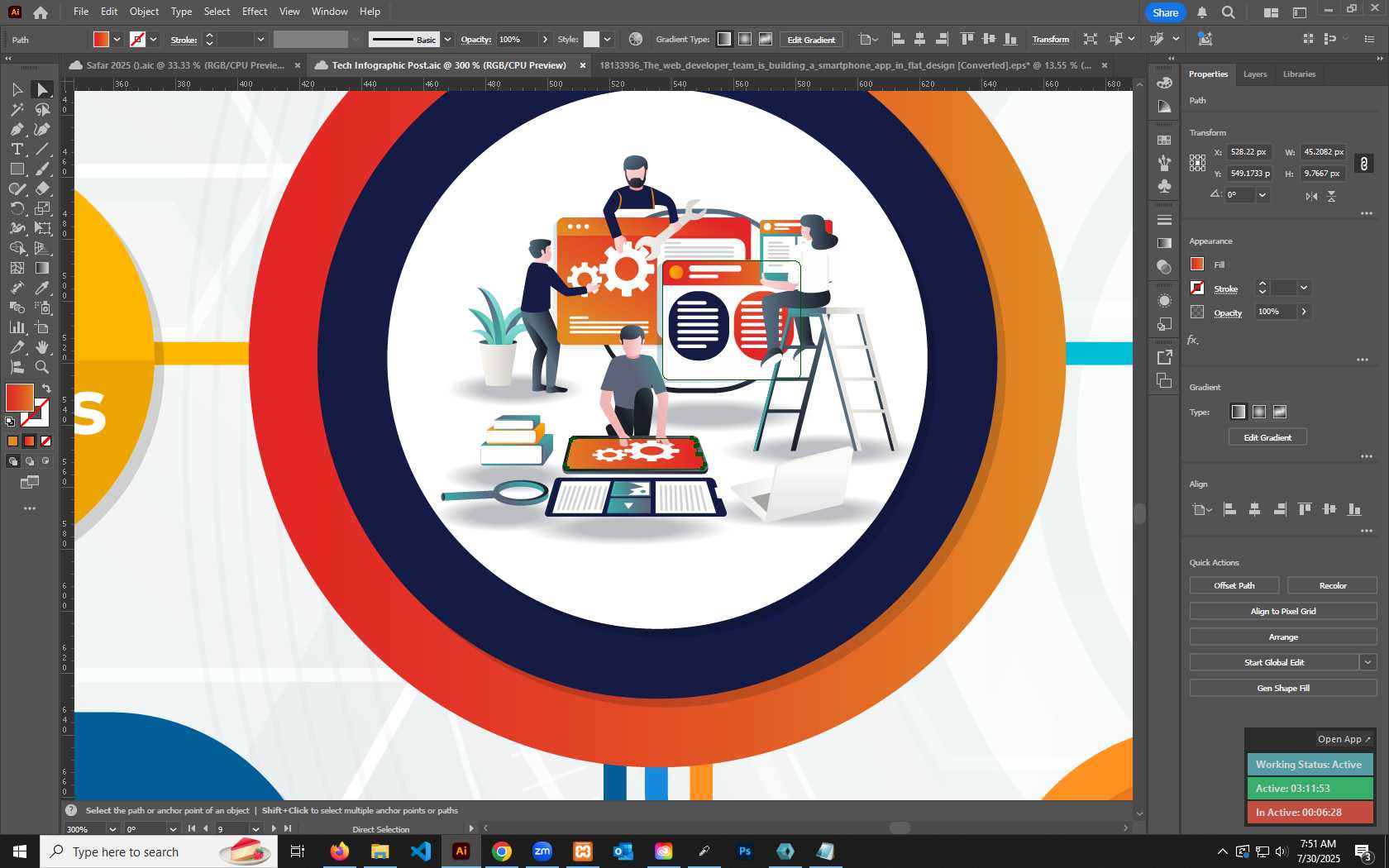Set paint mode to None
Image resolution: width=1389 pixels, height=868 pixels.
[x=46, y=441]
